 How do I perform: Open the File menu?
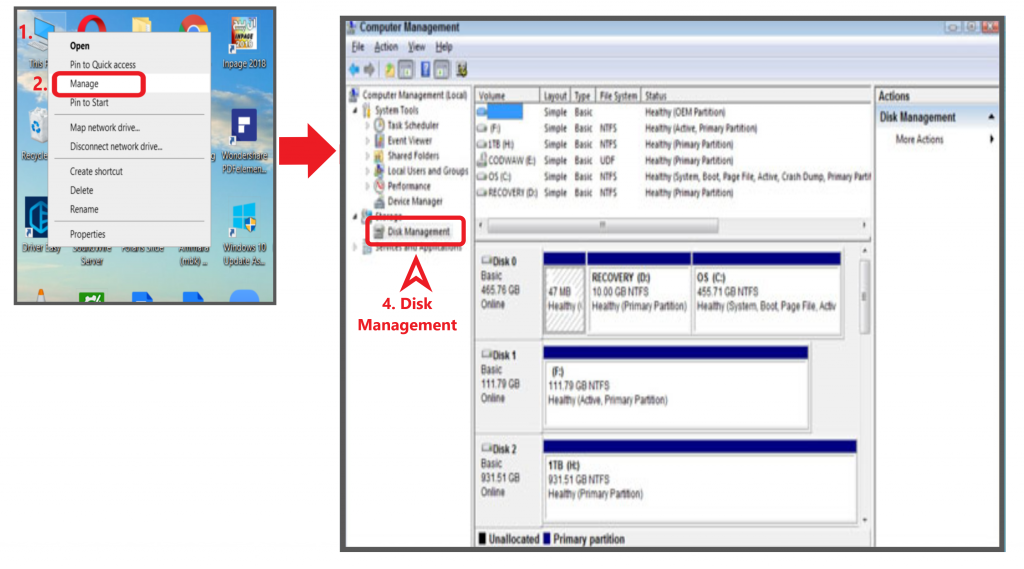pos(358,47)
